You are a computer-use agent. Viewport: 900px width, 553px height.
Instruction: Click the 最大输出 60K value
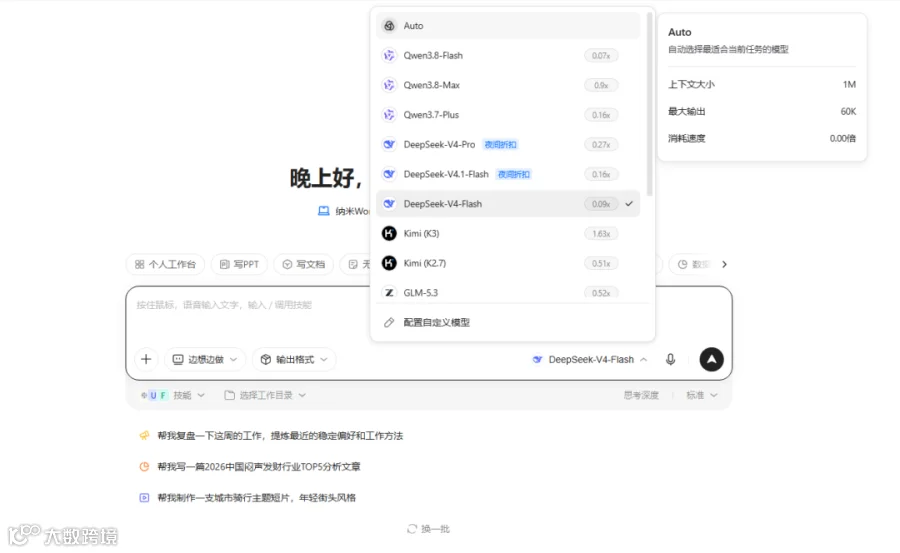point(848,112)
